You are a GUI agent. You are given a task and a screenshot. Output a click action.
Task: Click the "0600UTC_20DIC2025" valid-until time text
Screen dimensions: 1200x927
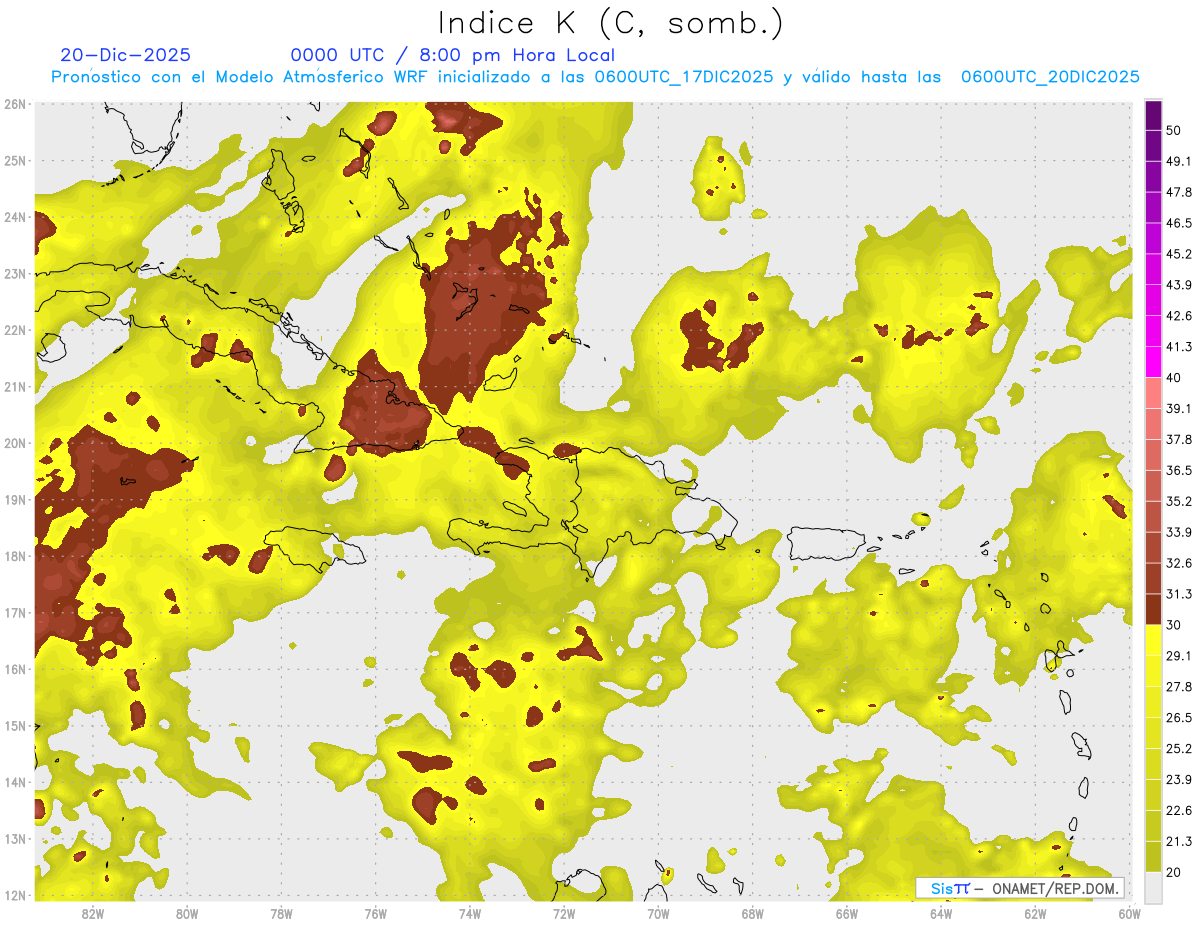[x=1050, y=77]
